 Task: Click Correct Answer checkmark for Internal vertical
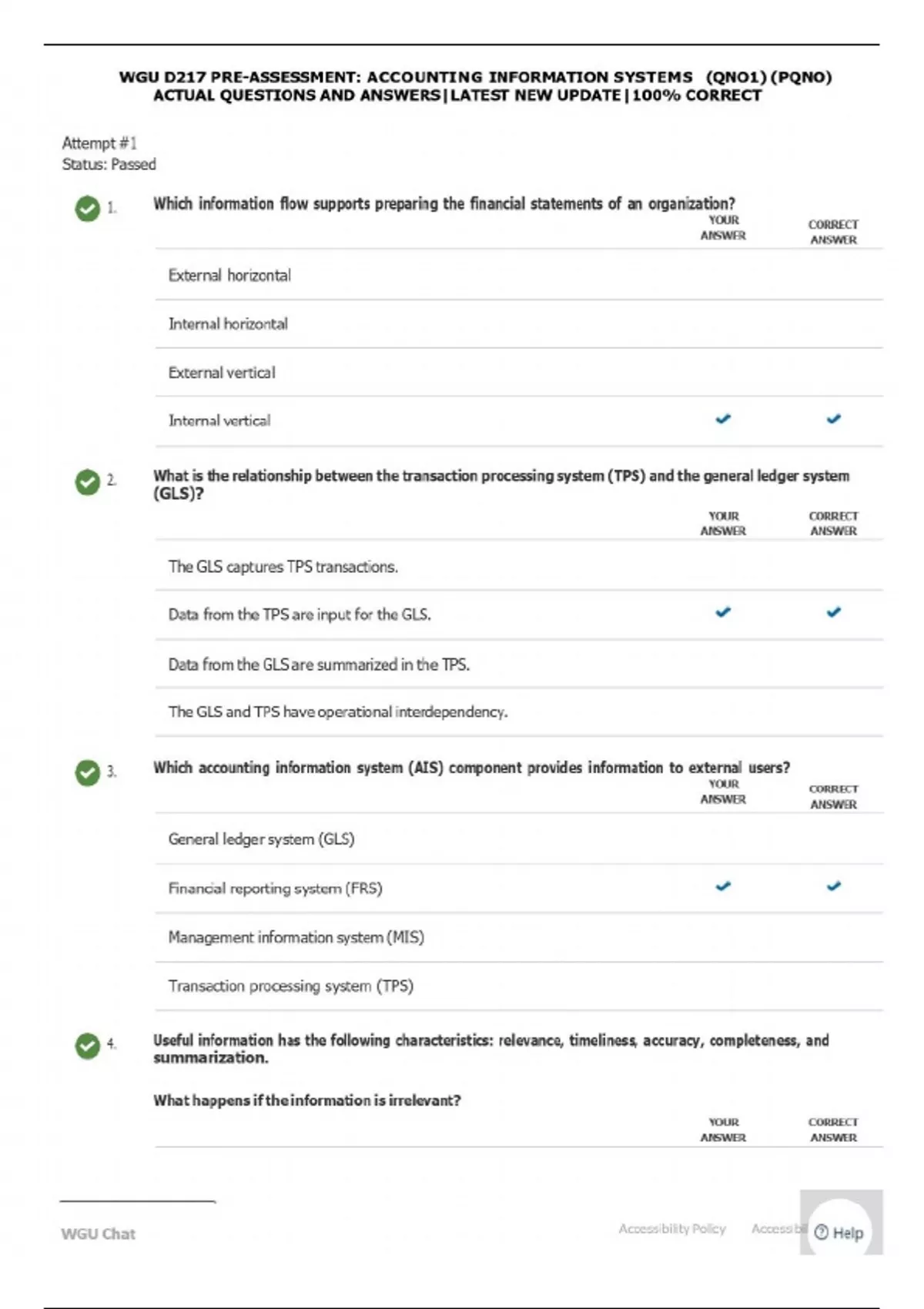tap(833, 419)
